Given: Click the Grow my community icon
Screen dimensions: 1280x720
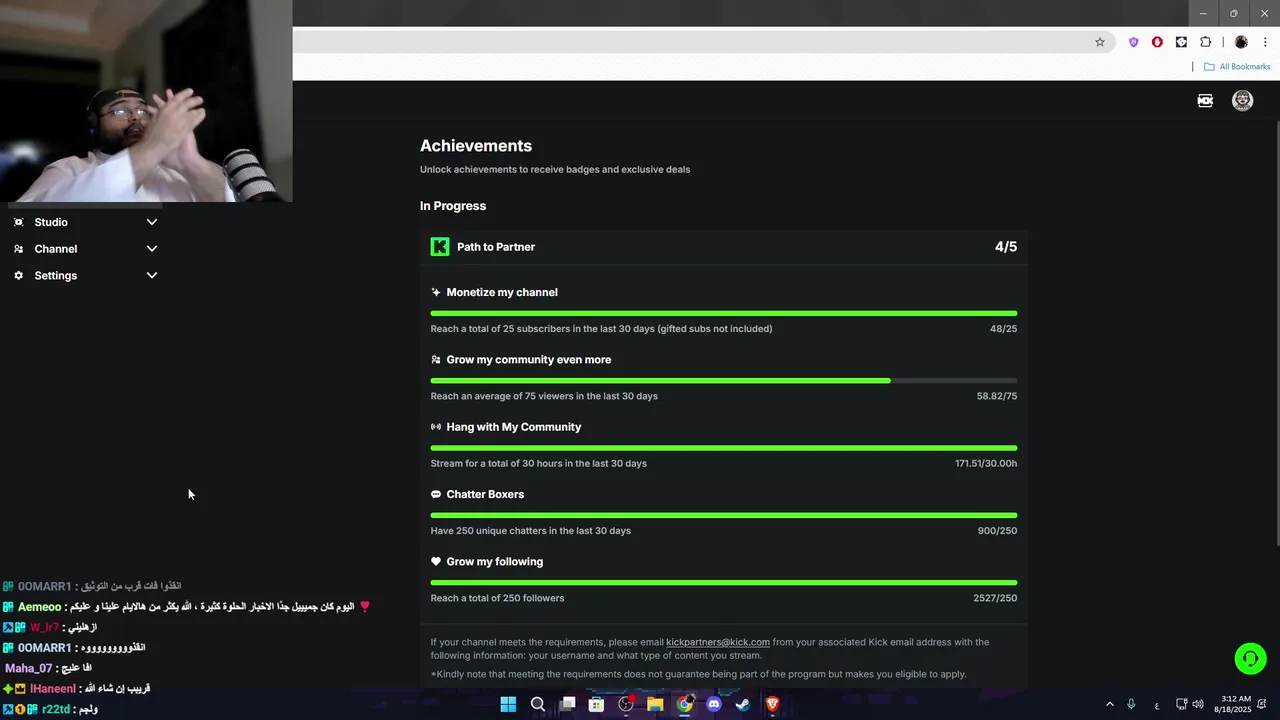Looking at the screenshot, I should [x=436, y=360].
